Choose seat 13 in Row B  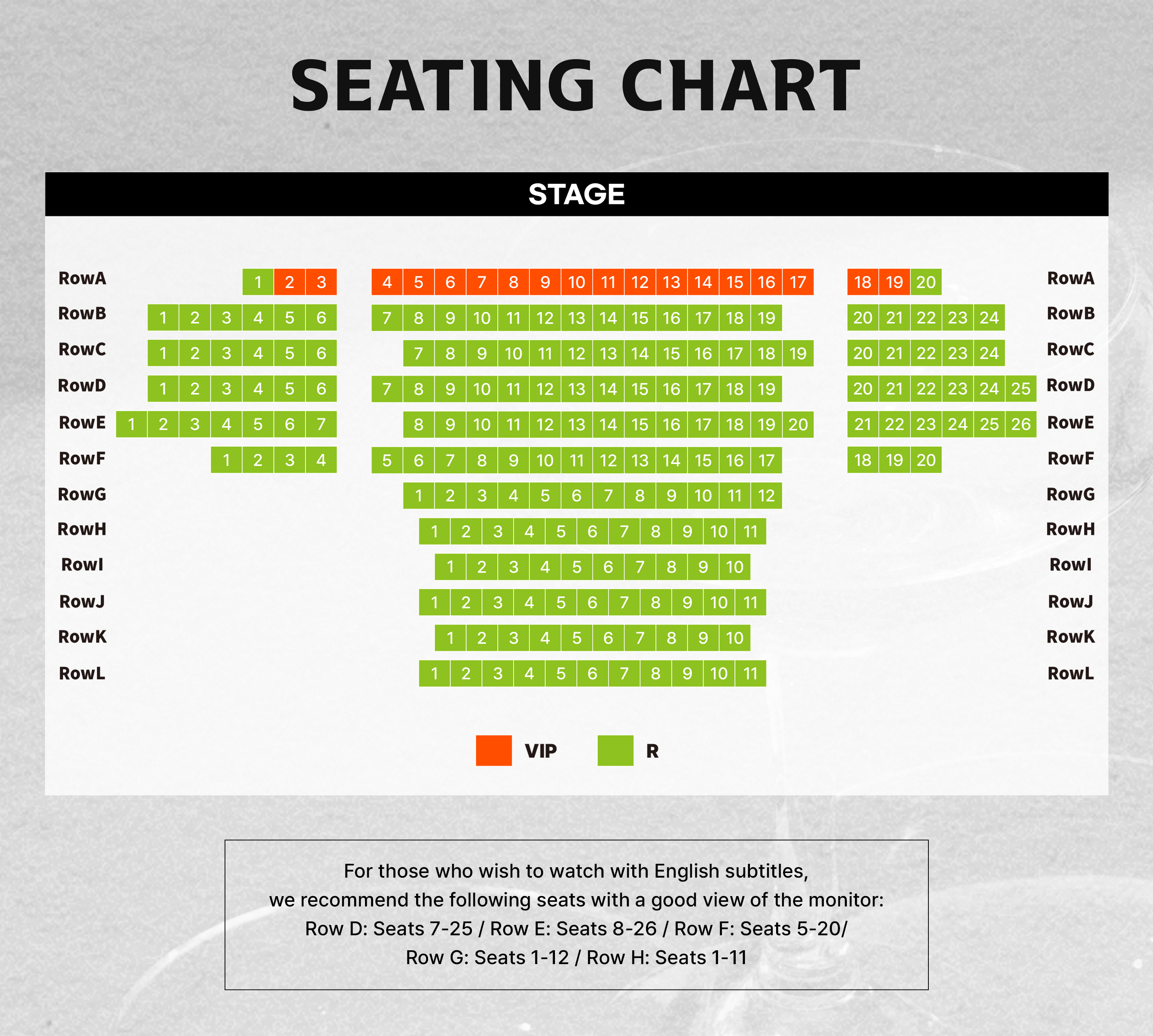(x=576, y=318)
